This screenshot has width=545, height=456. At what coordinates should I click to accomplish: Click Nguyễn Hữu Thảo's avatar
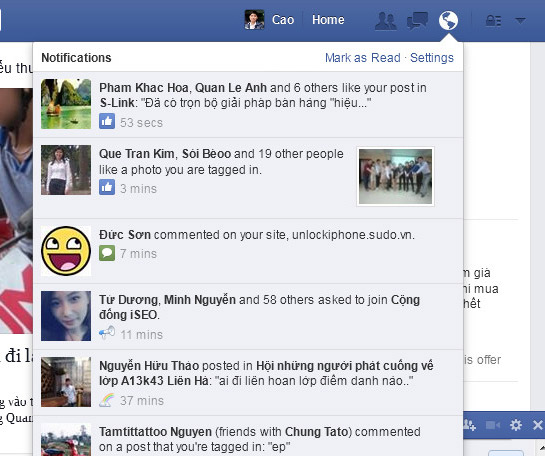point(66,382)
